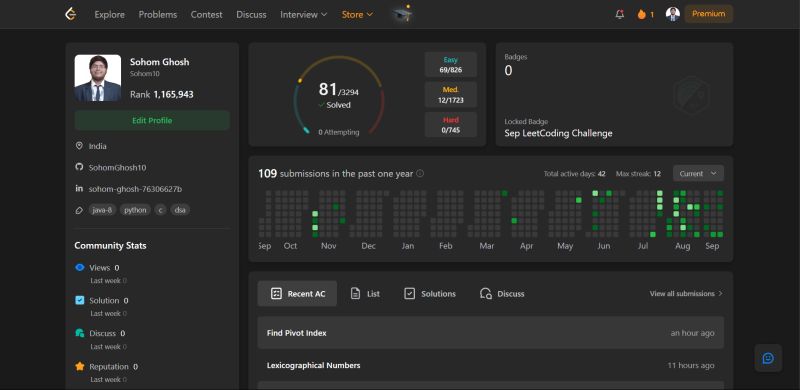The height and width of the screenshot is (390, 800).
Task: Click the java-8 skill tag
Action: coord(102,210)
